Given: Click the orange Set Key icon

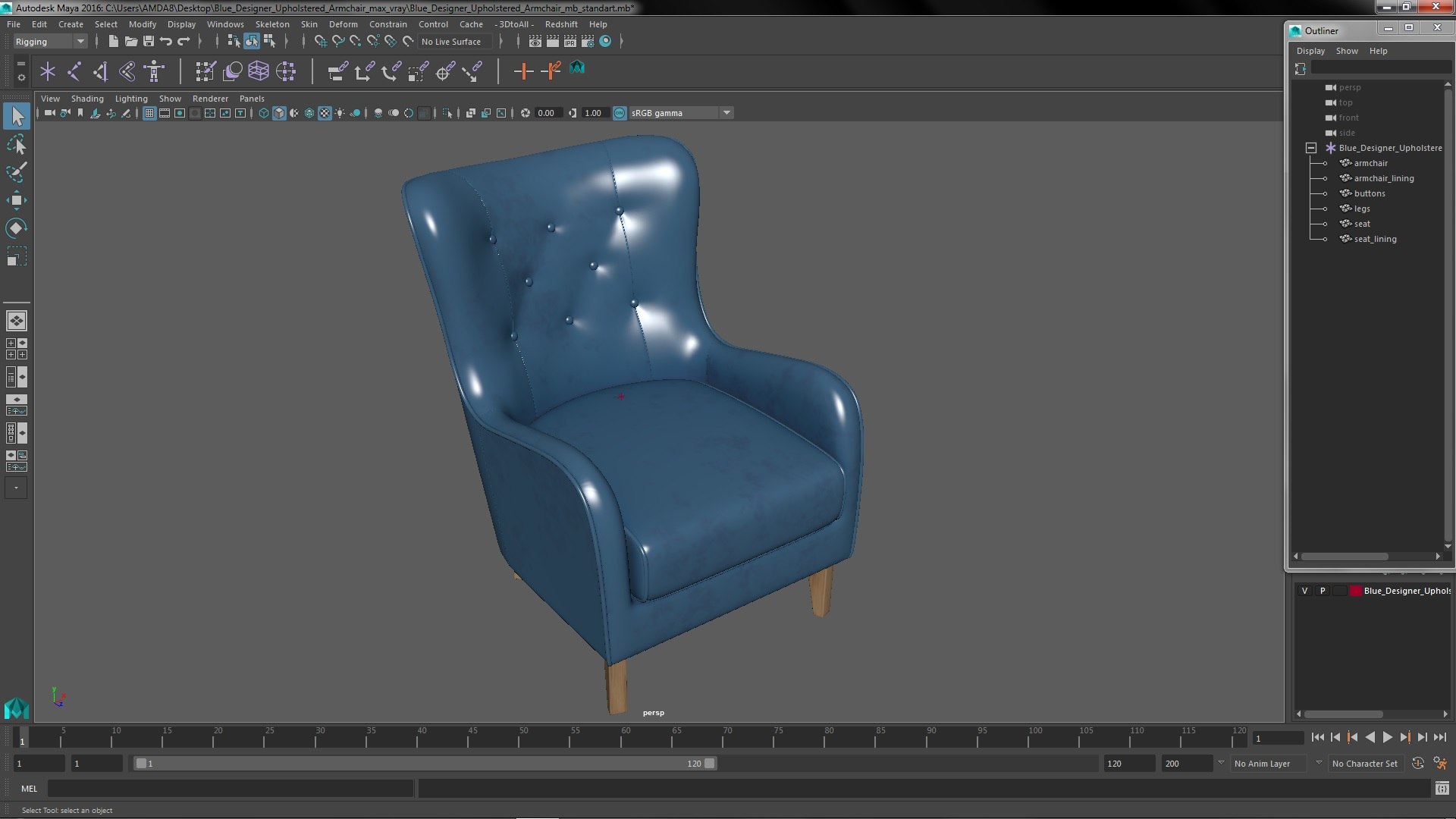Looking at the screenshot, I should pos(523,72).
